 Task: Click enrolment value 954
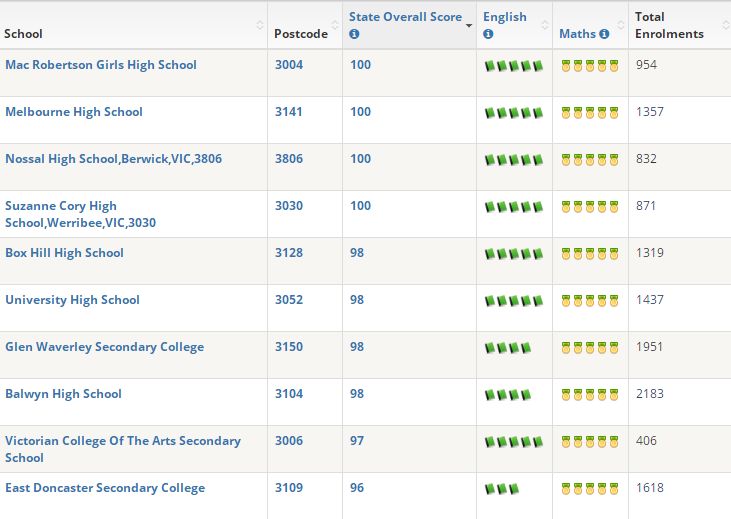[x=646, y=65]
